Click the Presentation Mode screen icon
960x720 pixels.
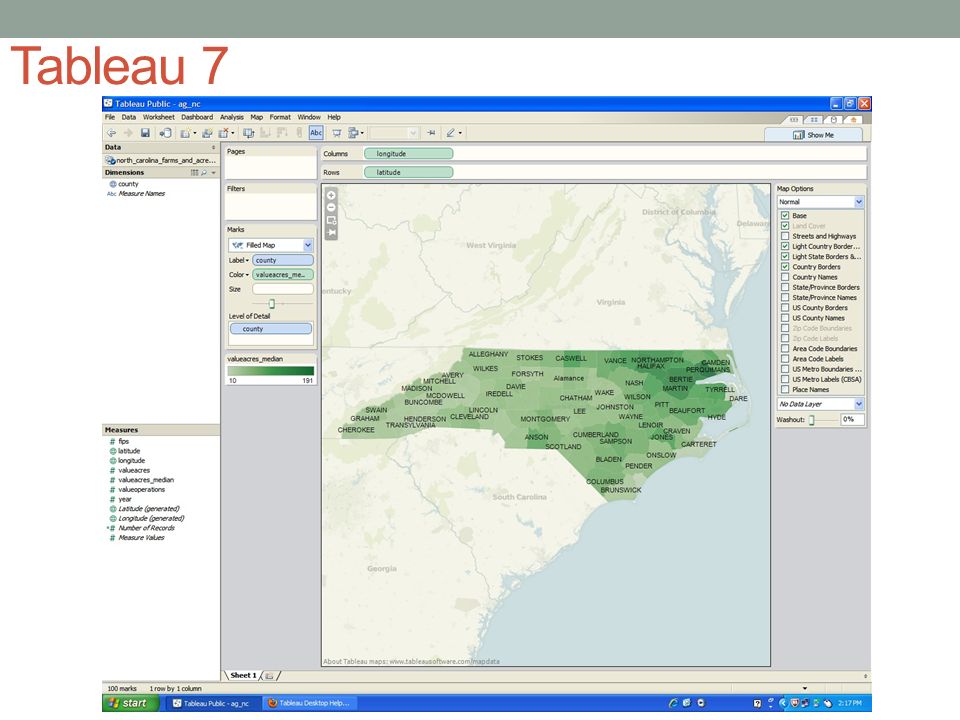[337, 133]
